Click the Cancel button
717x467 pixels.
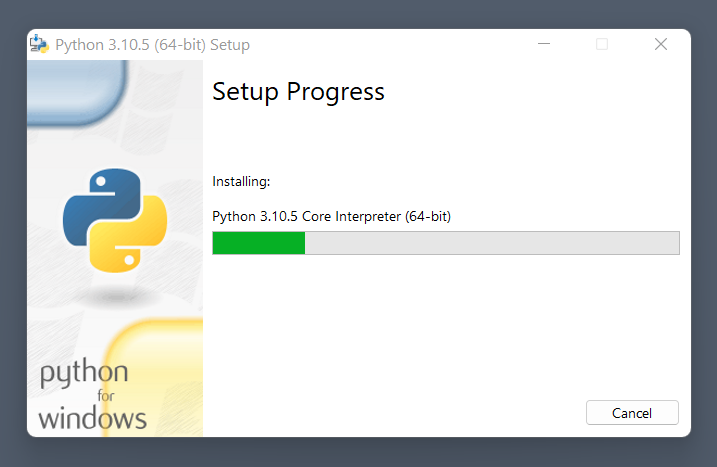(632, 413)
